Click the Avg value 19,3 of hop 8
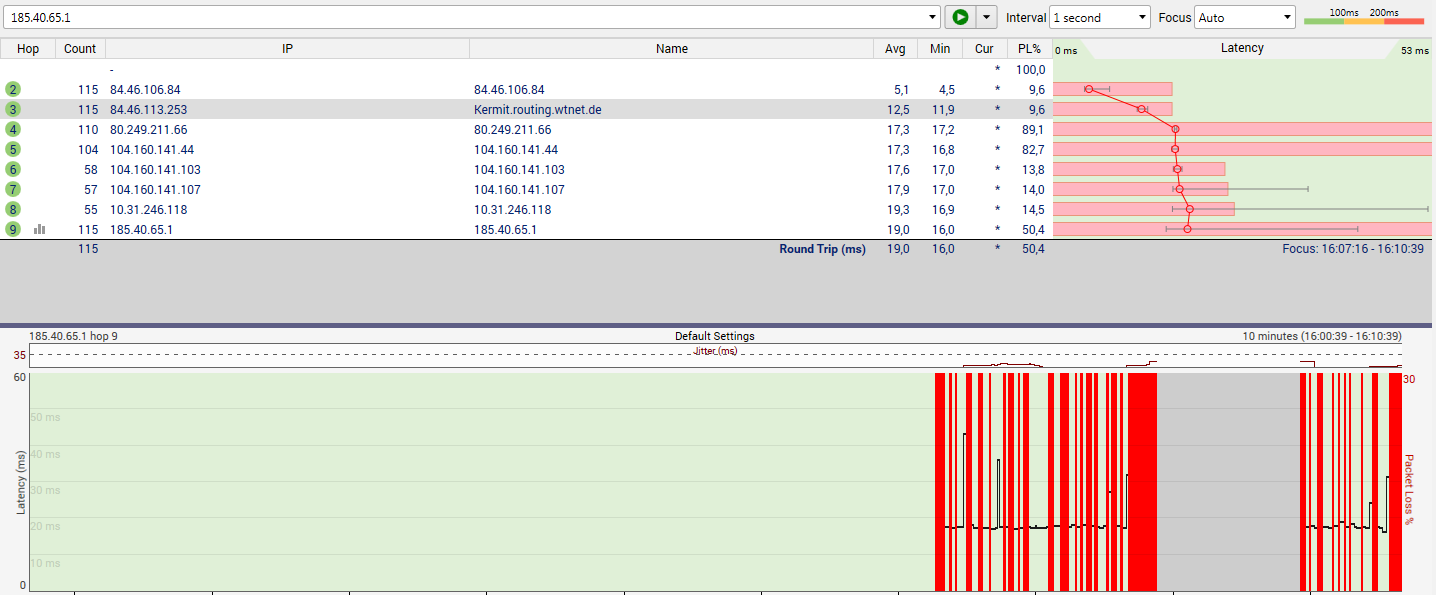The height and width of the screenshot is (595, 1436). (898, 210)
